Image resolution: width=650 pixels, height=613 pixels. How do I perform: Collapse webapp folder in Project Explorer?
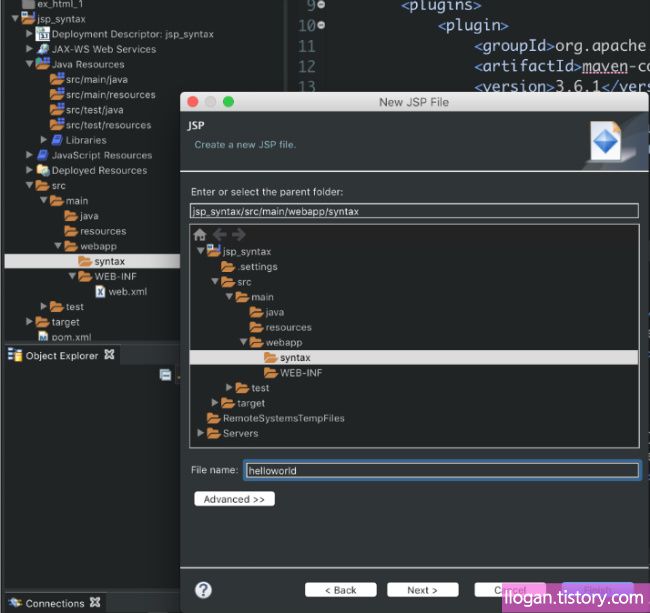tap(58, 246)
